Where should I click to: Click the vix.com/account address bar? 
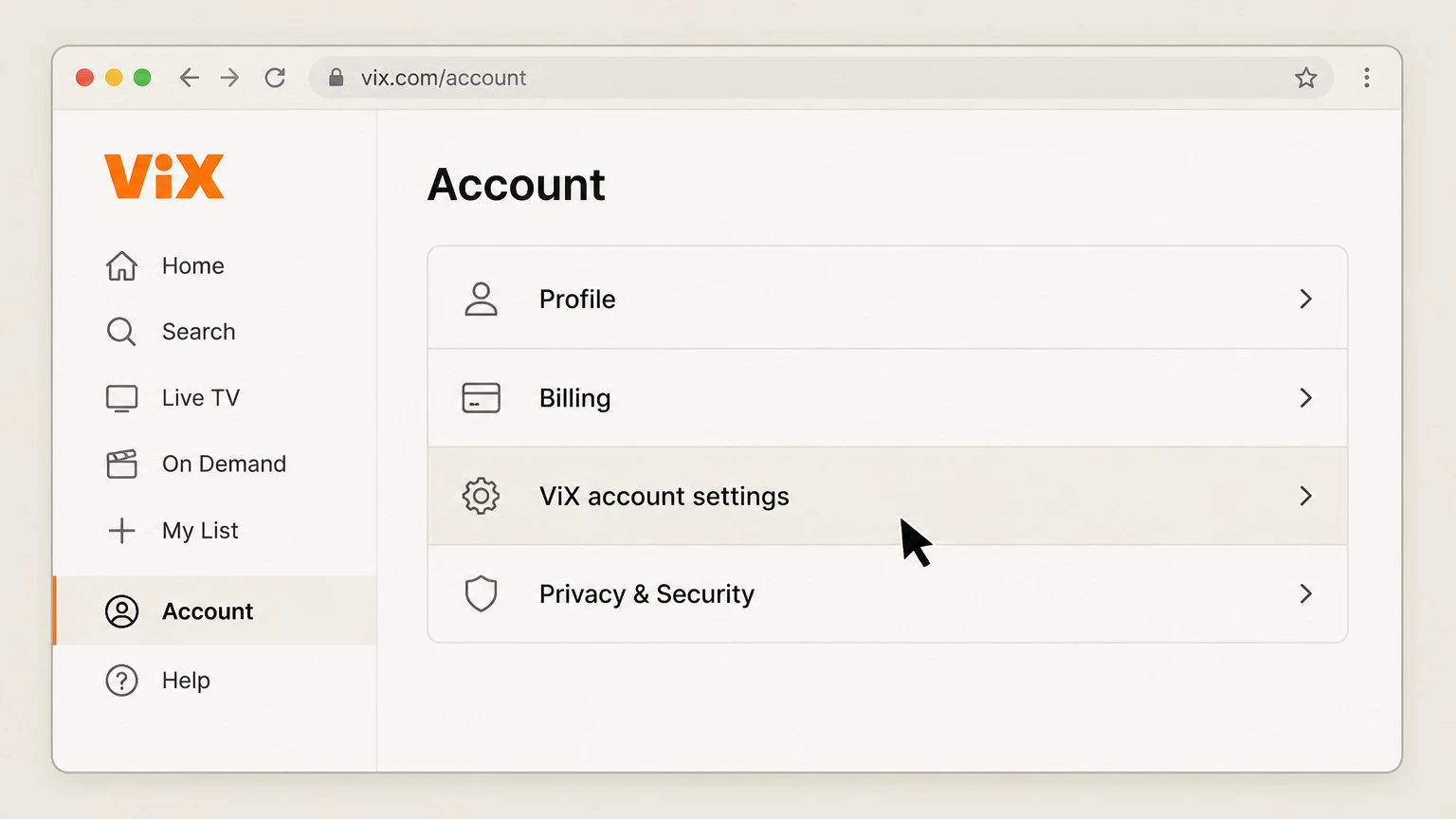821,78
